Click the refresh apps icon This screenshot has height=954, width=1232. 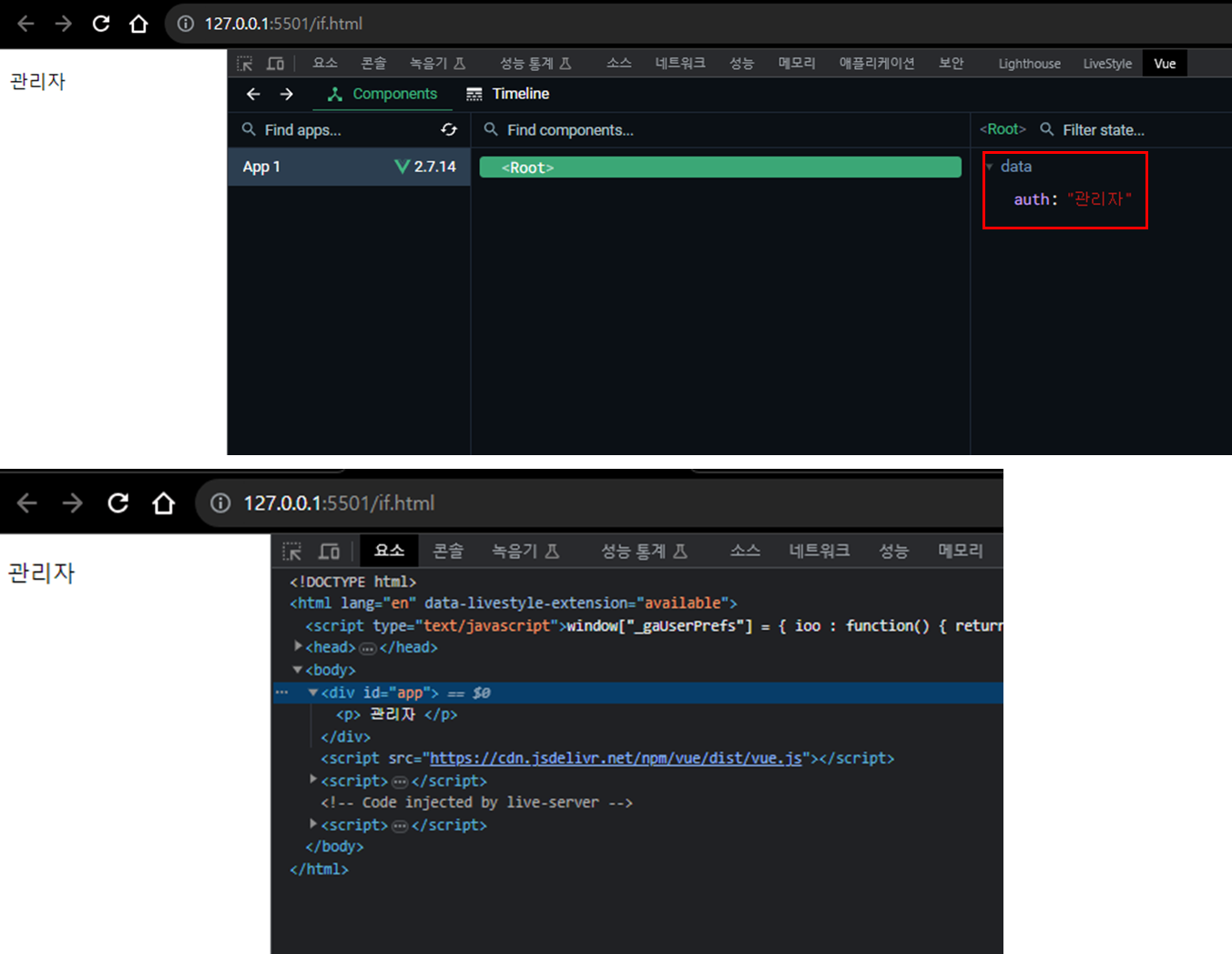click(x=449, y=129)
